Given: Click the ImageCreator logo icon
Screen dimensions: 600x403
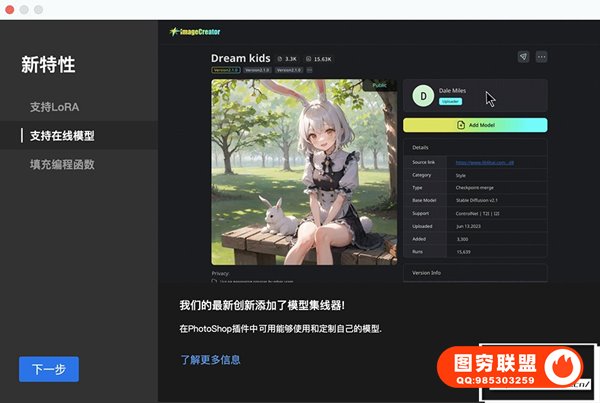Looking at the screenshot, I should 175,32.
